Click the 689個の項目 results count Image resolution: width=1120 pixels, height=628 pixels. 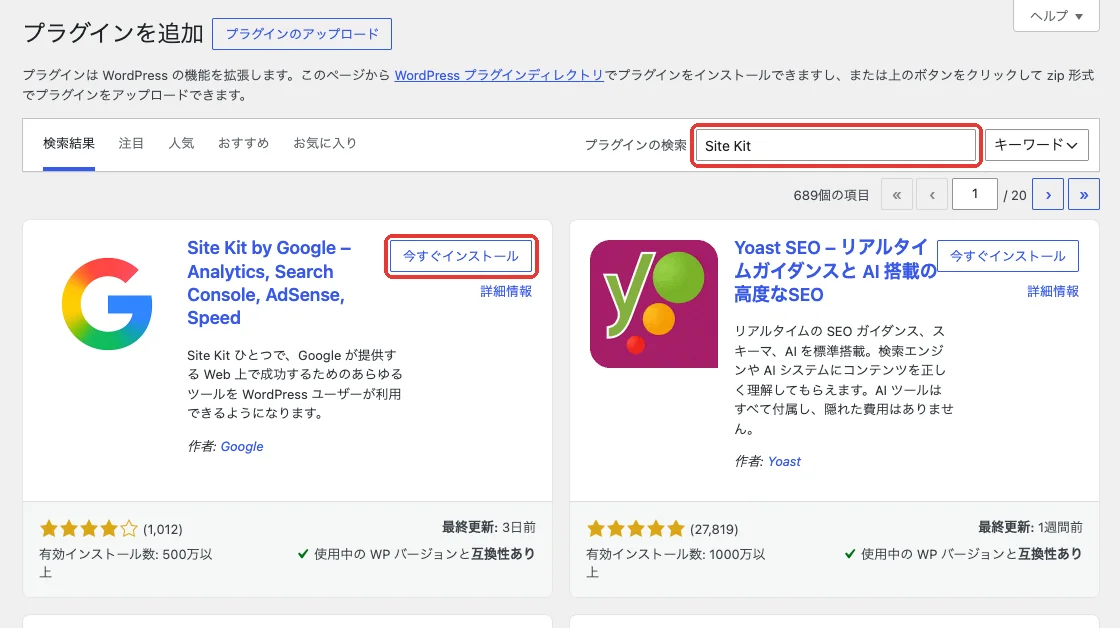tap(831, 195)
